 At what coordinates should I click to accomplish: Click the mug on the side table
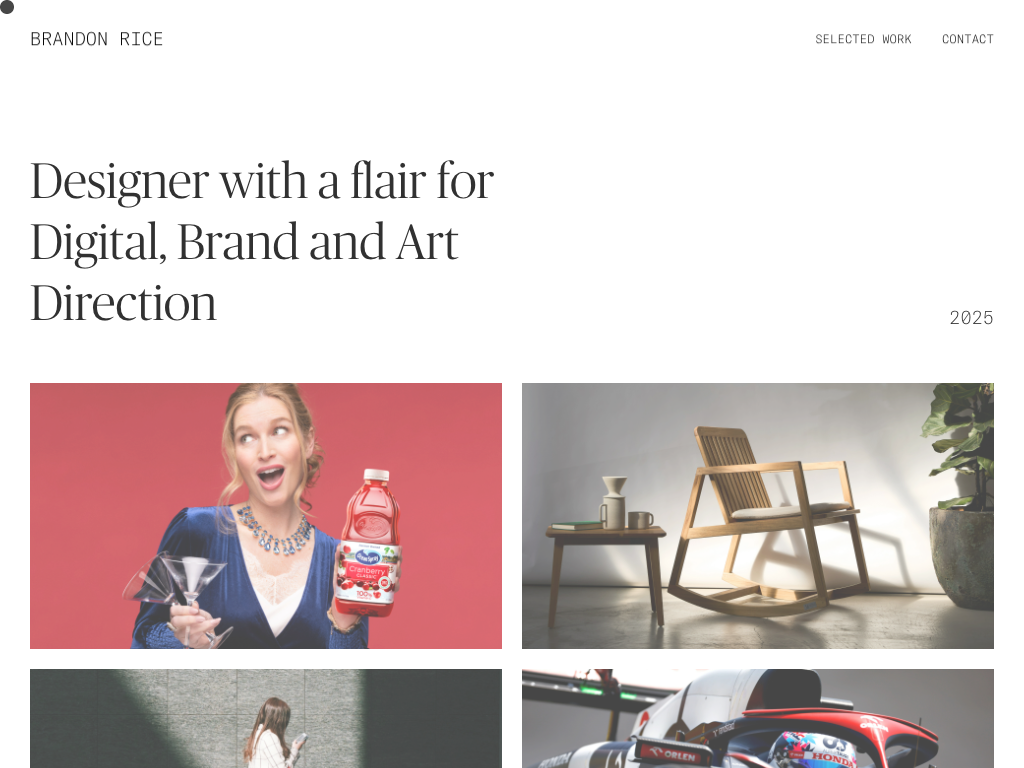(x=640, y=520)
